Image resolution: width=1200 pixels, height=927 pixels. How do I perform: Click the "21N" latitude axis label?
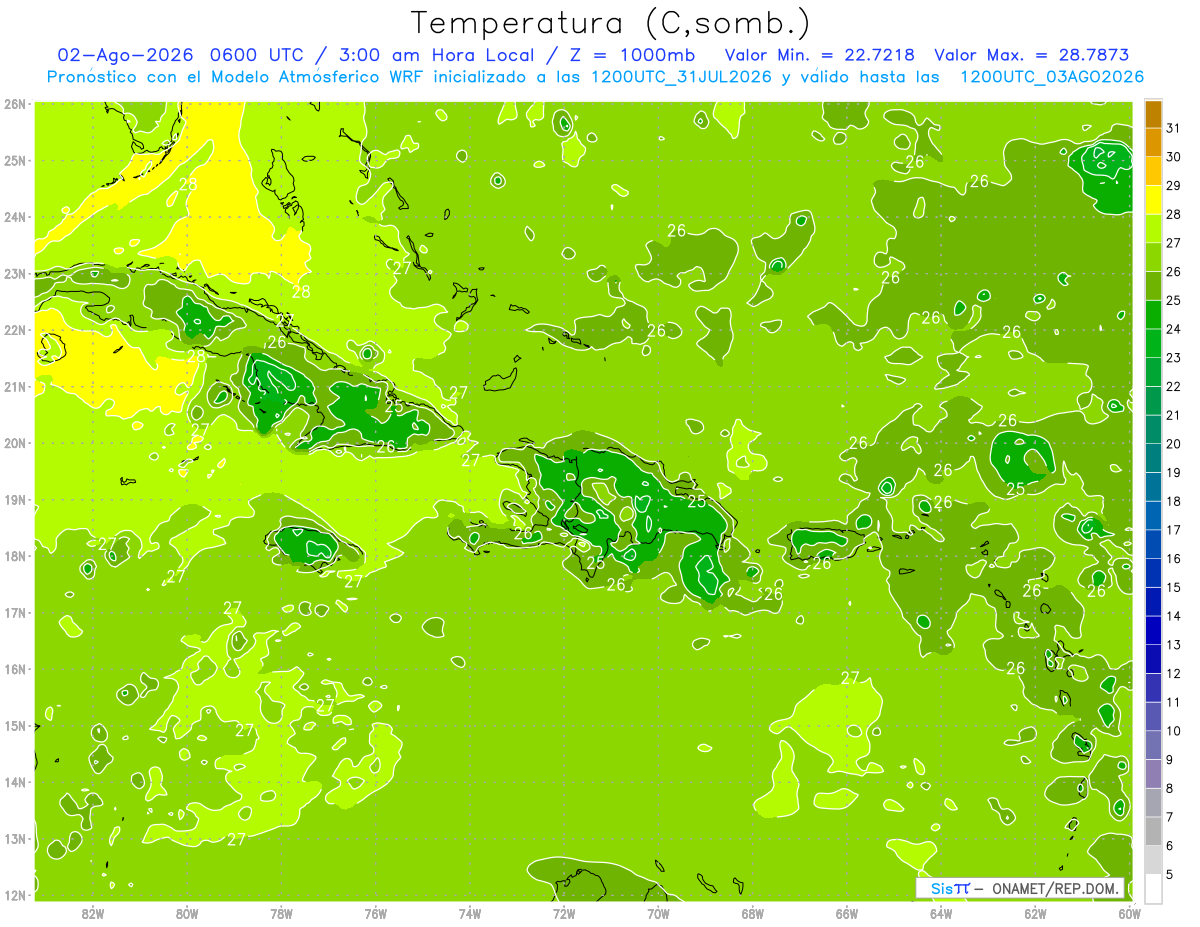(x=15, y=386)
